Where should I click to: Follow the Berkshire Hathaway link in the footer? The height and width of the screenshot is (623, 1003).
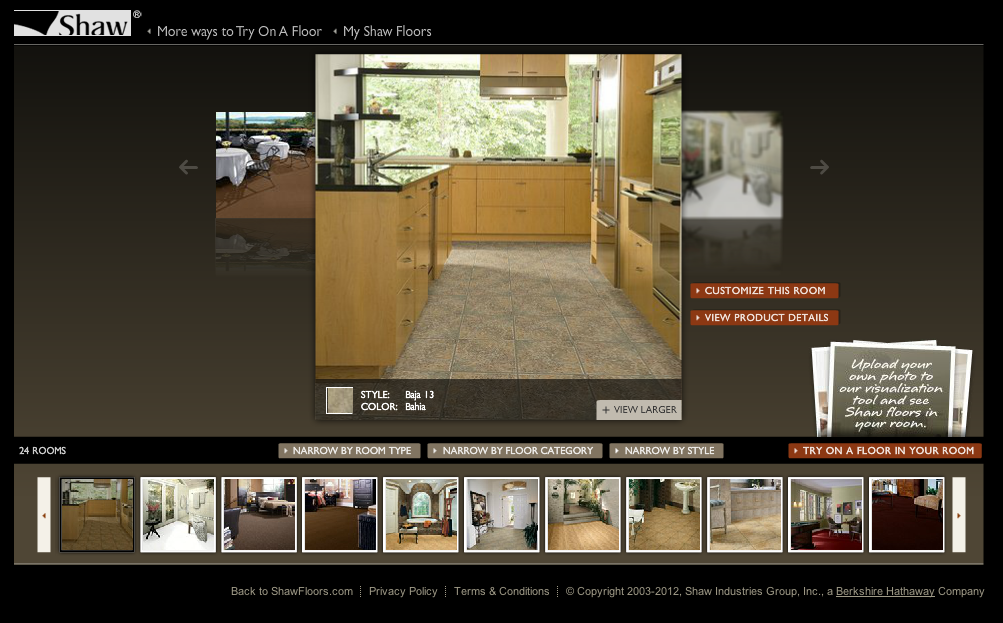[884, 591]
